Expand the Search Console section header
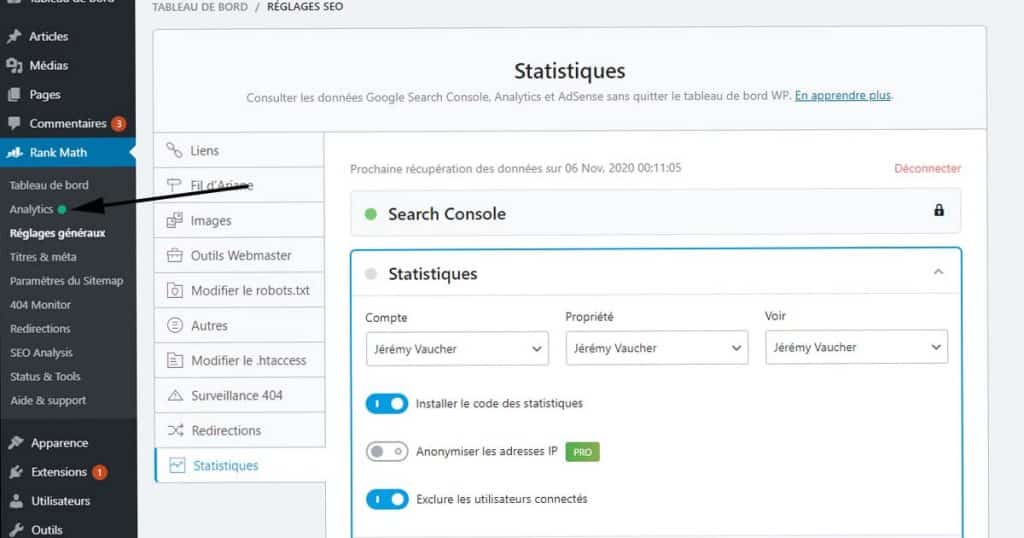The width and height of the screenshot is (1024, 538). coord(656,212)
